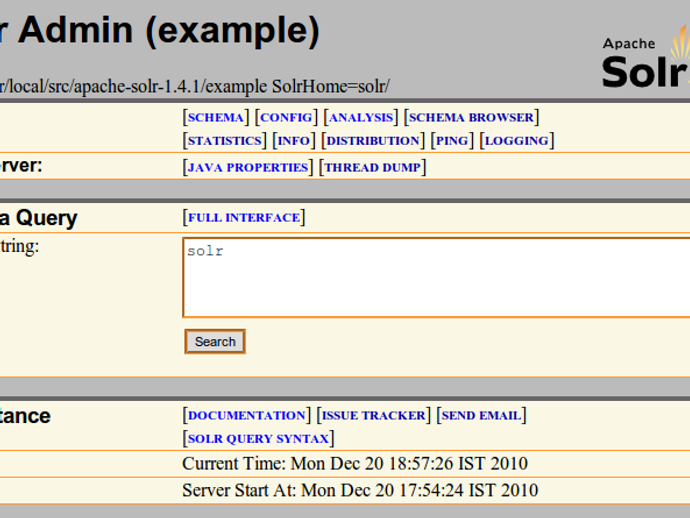Click the Search button
The width and height of the screenshot is (690, 518).
click(215, 342)
